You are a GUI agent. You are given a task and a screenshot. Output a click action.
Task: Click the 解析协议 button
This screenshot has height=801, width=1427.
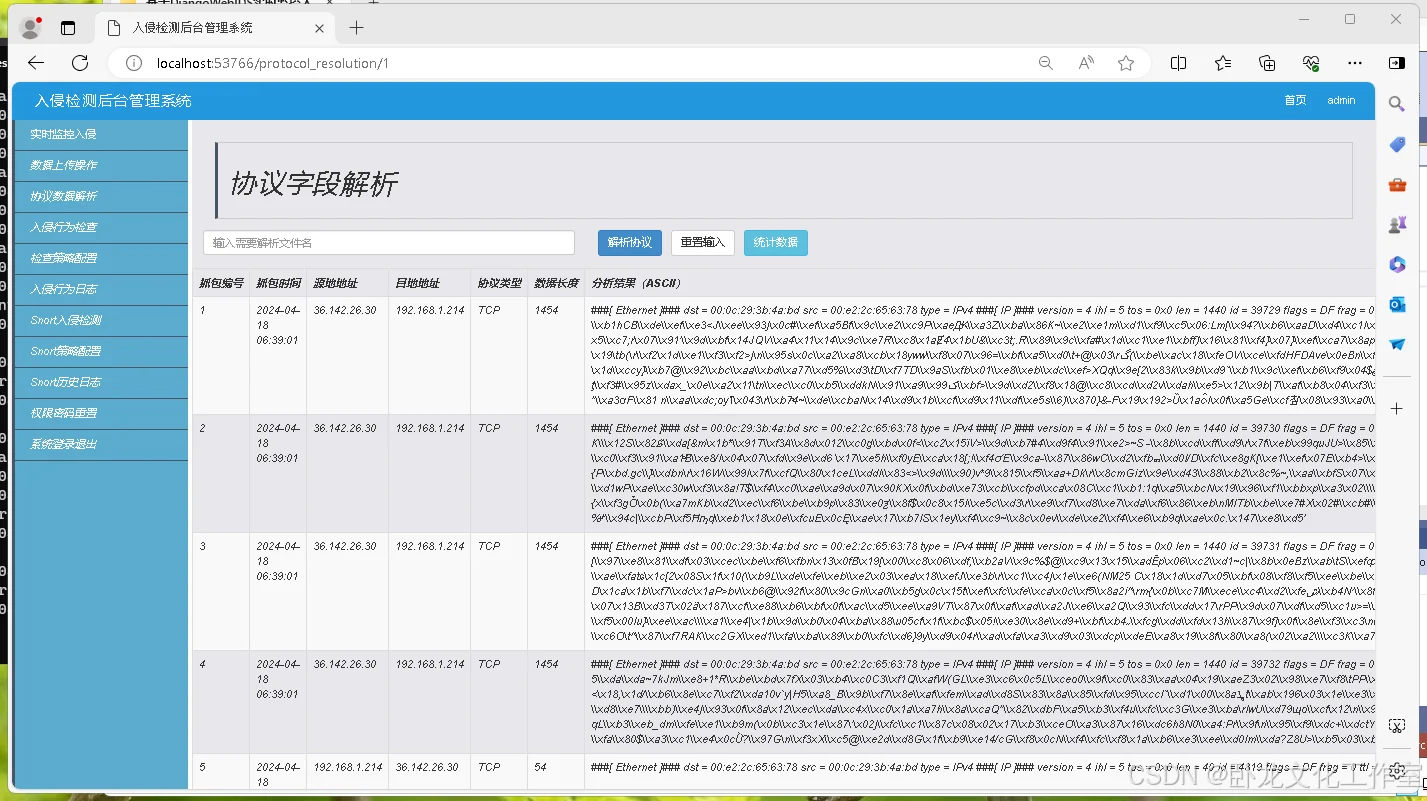click(629, 242)
